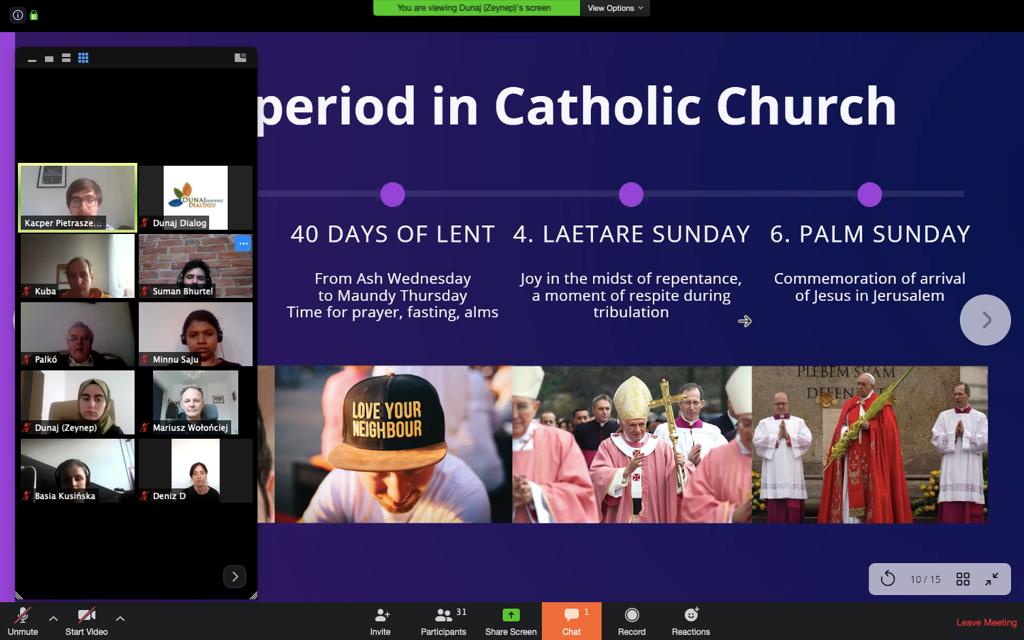The image size is (1024, 640).
Task: Go to next page of video participants
Action: coord(234,576)
